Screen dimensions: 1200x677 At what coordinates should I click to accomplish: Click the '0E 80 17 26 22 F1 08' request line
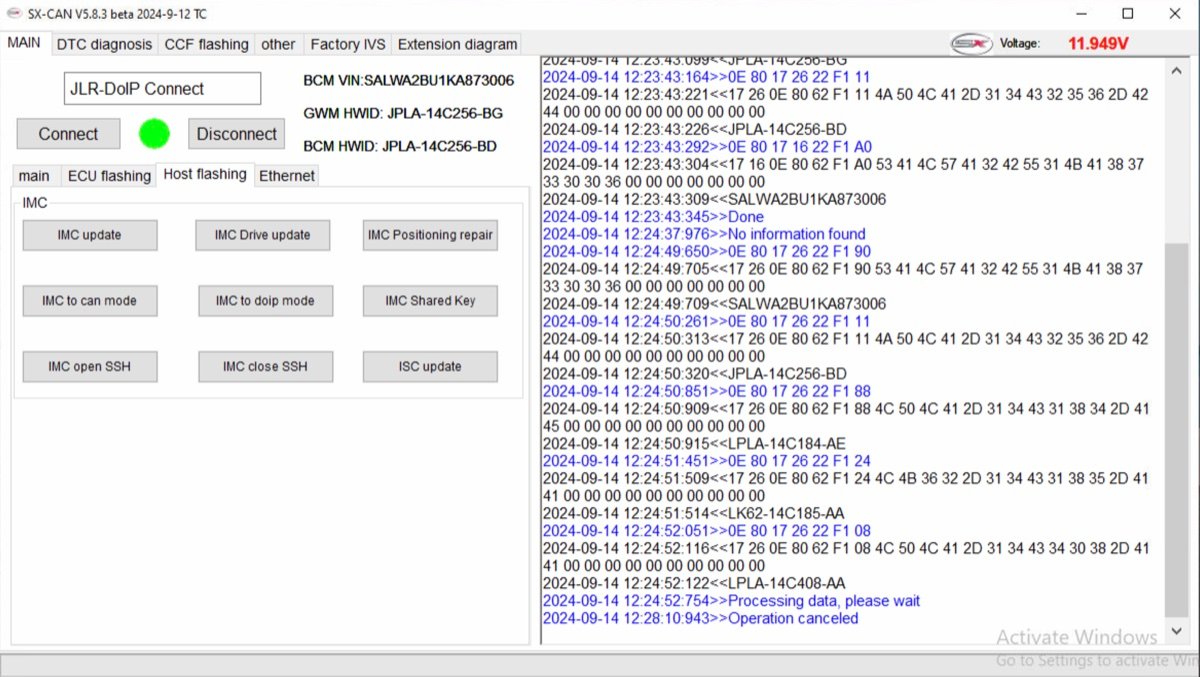[706, 531]
